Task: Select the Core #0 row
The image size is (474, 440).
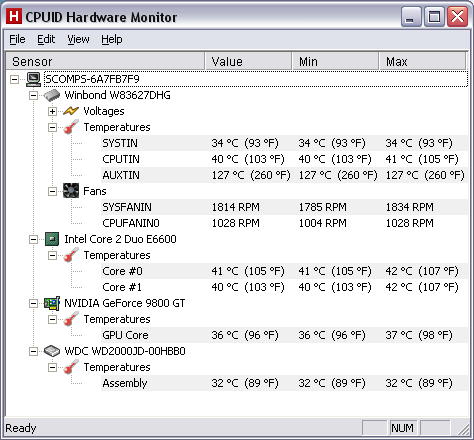Action: coord(284,271)
